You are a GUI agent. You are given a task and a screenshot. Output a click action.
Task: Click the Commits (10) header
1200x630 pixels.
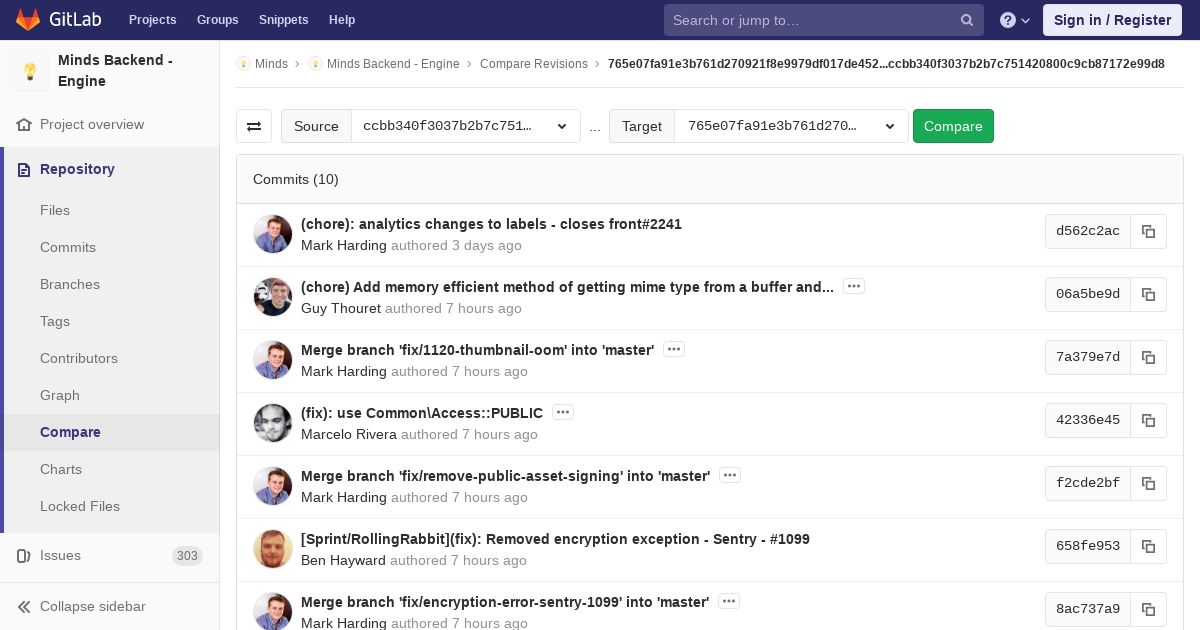(296, 179)
